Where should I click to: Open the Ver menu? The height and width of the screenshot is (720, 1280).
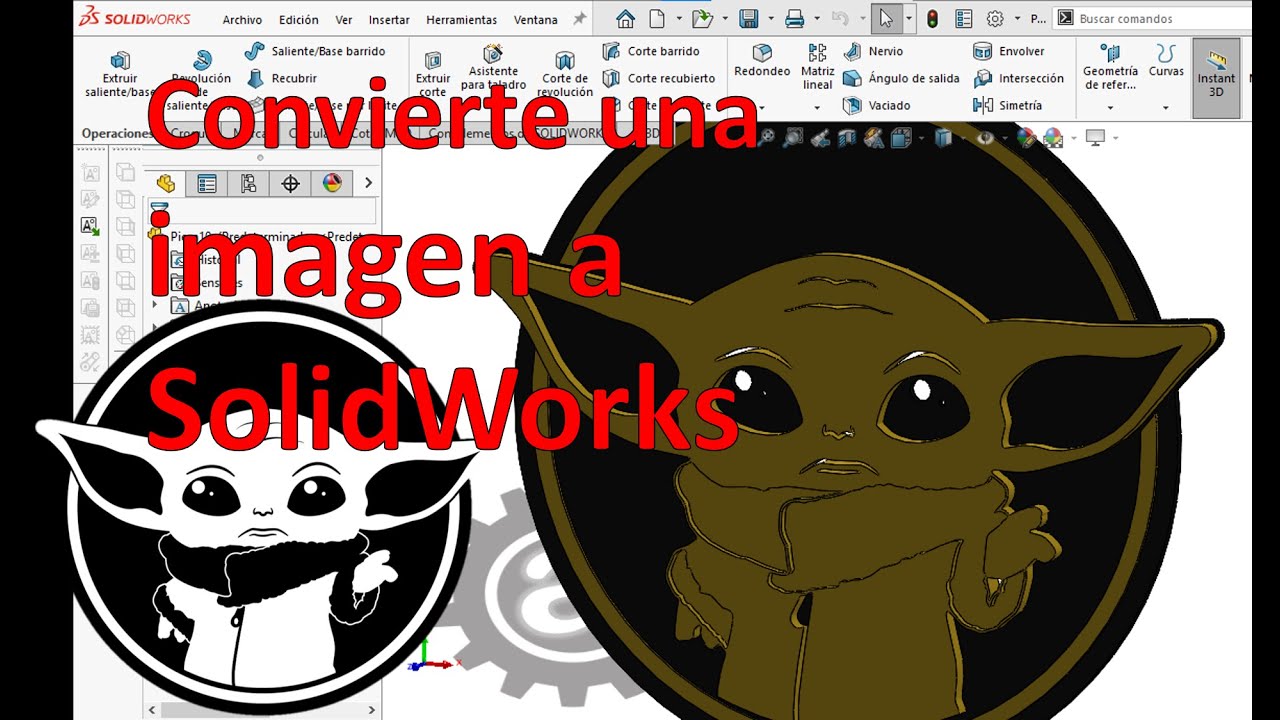344,19
